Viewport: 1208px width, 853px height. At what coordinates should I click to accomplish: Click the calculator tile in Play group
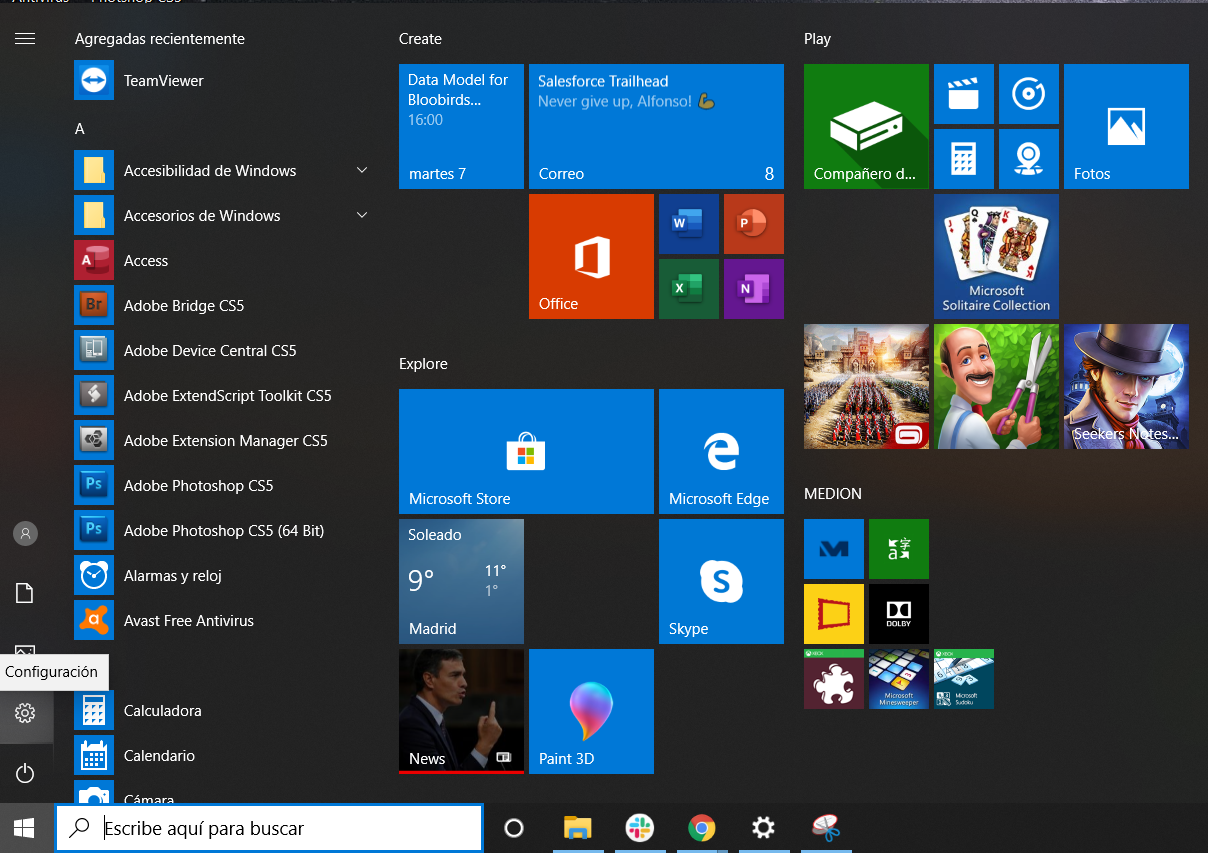pyautogui.click(x=964, y=159)
